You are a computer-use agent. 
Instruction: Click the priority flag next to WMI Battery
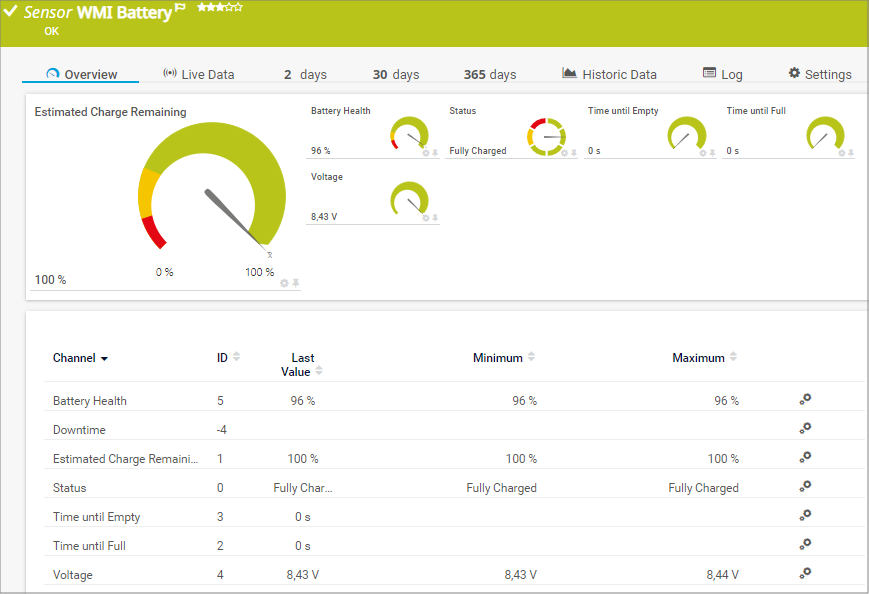pos(180,8)
